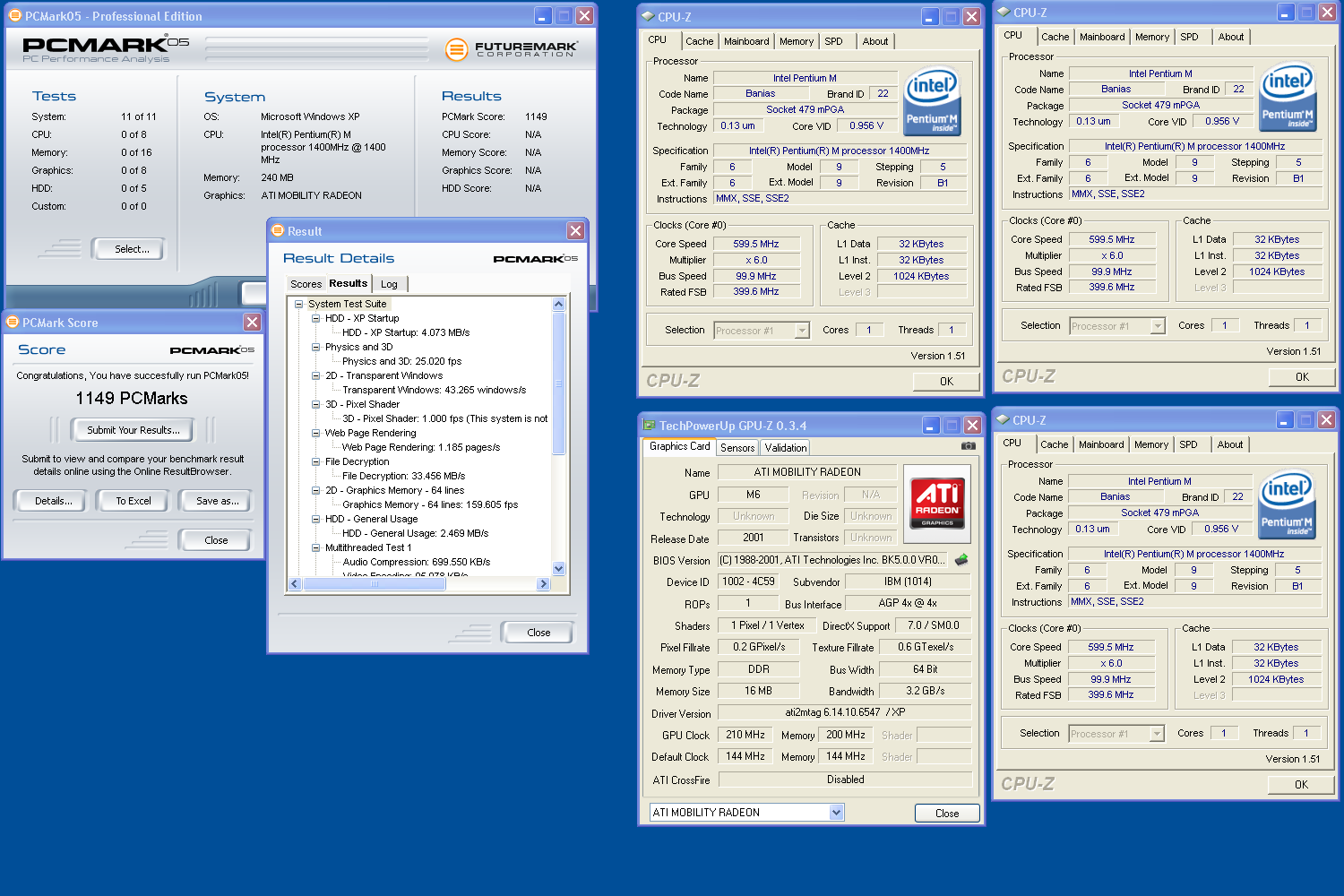1344x896 pixels.
Task: Select the 'HDD - General Usage: 2.469 MB/s' row
Action: tap(415, 533)
